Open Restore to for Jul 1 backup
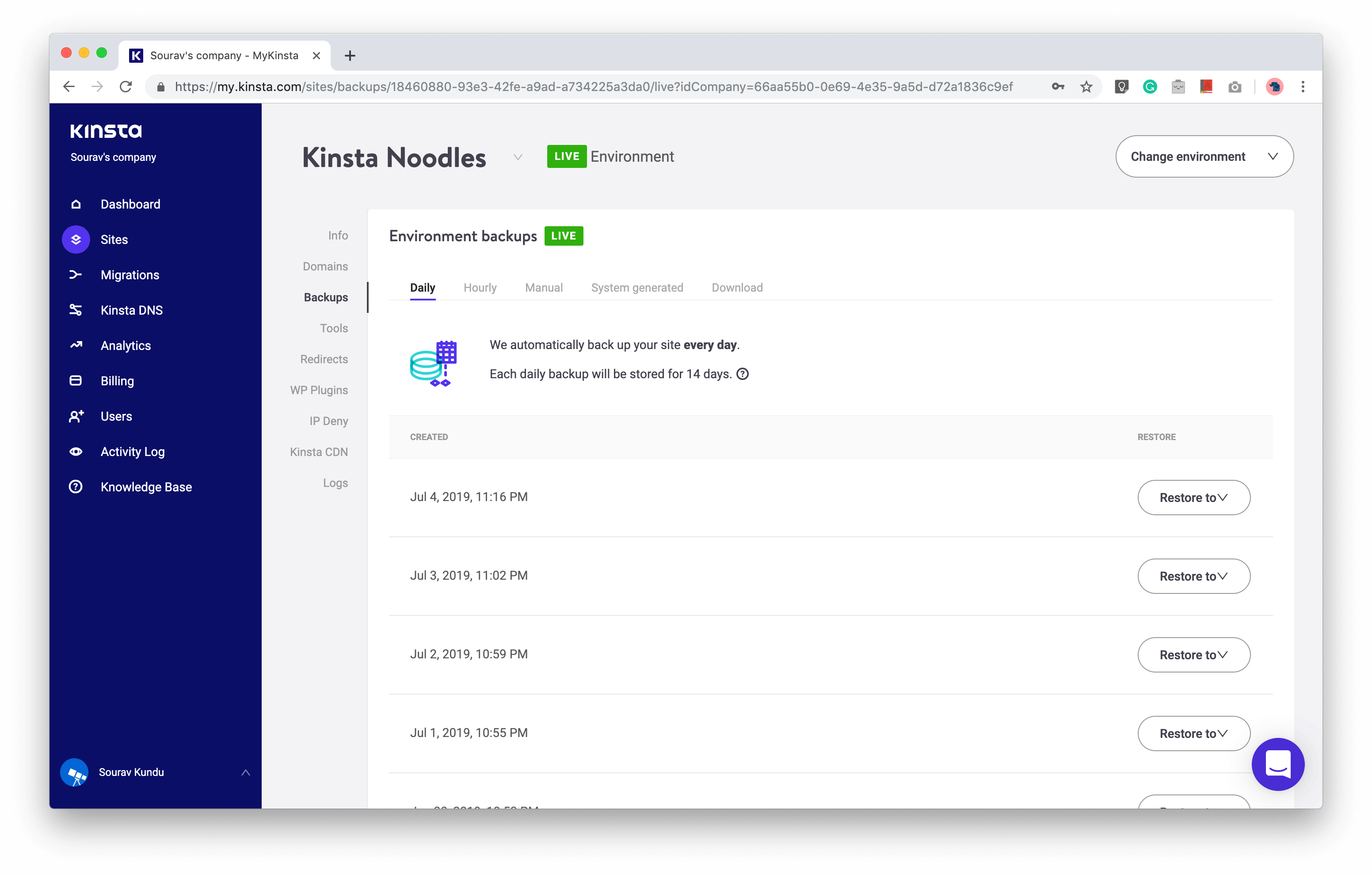 (1194, 733)
